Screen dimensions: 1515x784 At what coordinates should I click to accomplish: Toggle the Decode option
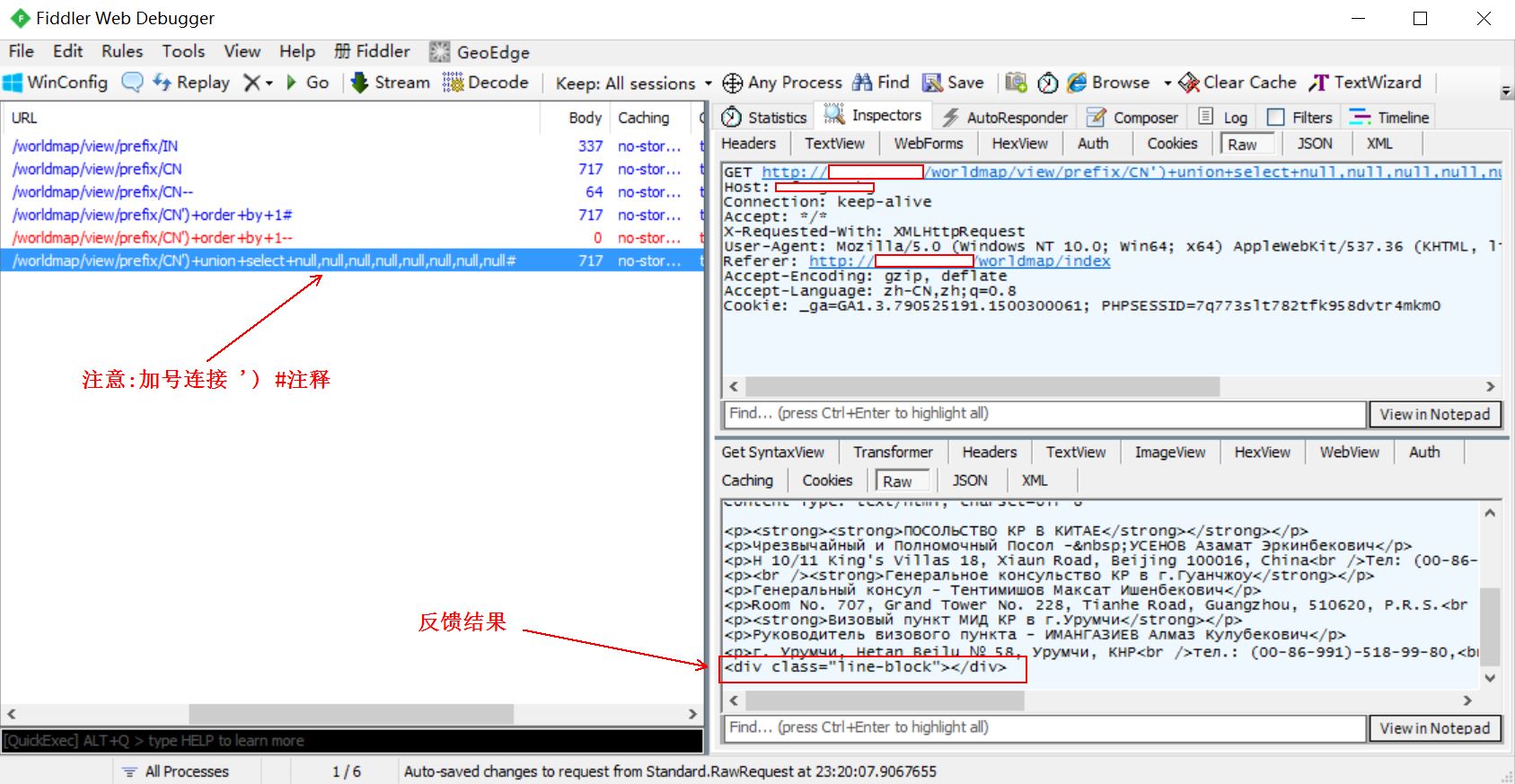486,83
